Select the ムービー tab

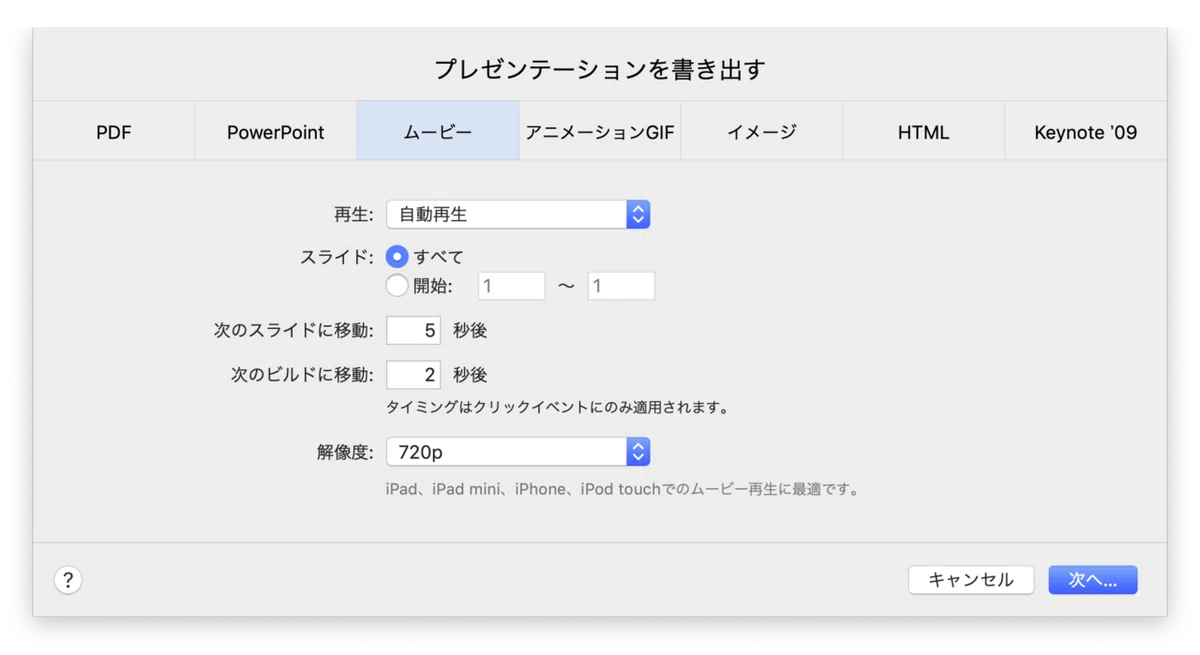(438, 131)
